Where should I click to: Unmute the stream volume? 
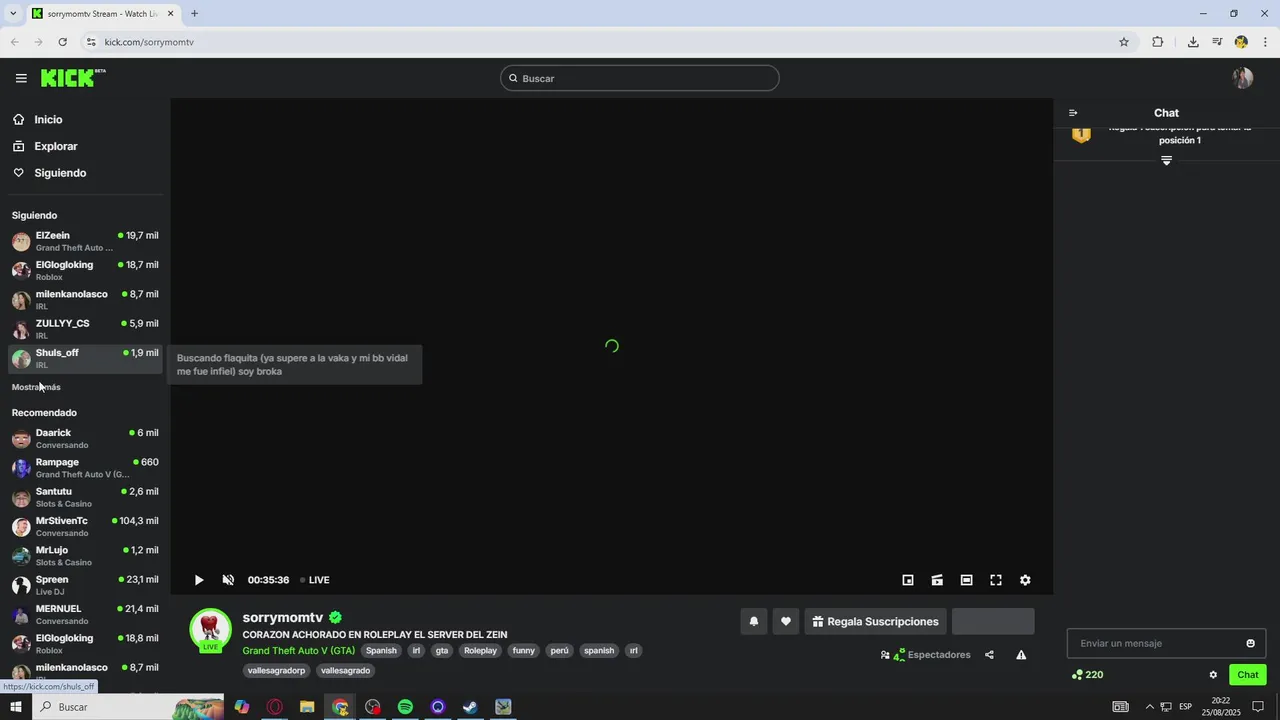(x=228, y=580)
